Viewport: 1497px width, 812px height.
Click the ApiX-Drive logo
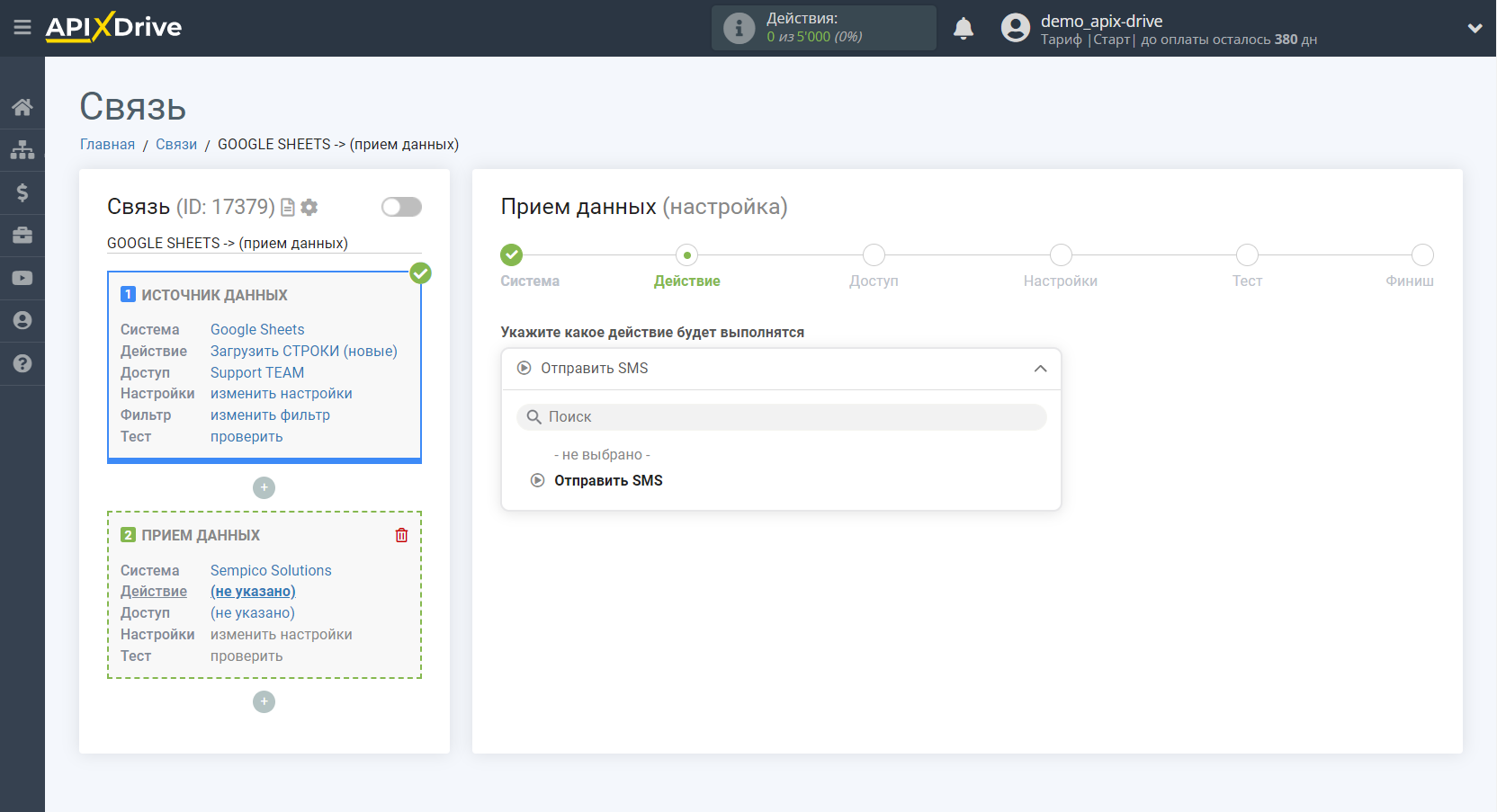coord(113,27)
